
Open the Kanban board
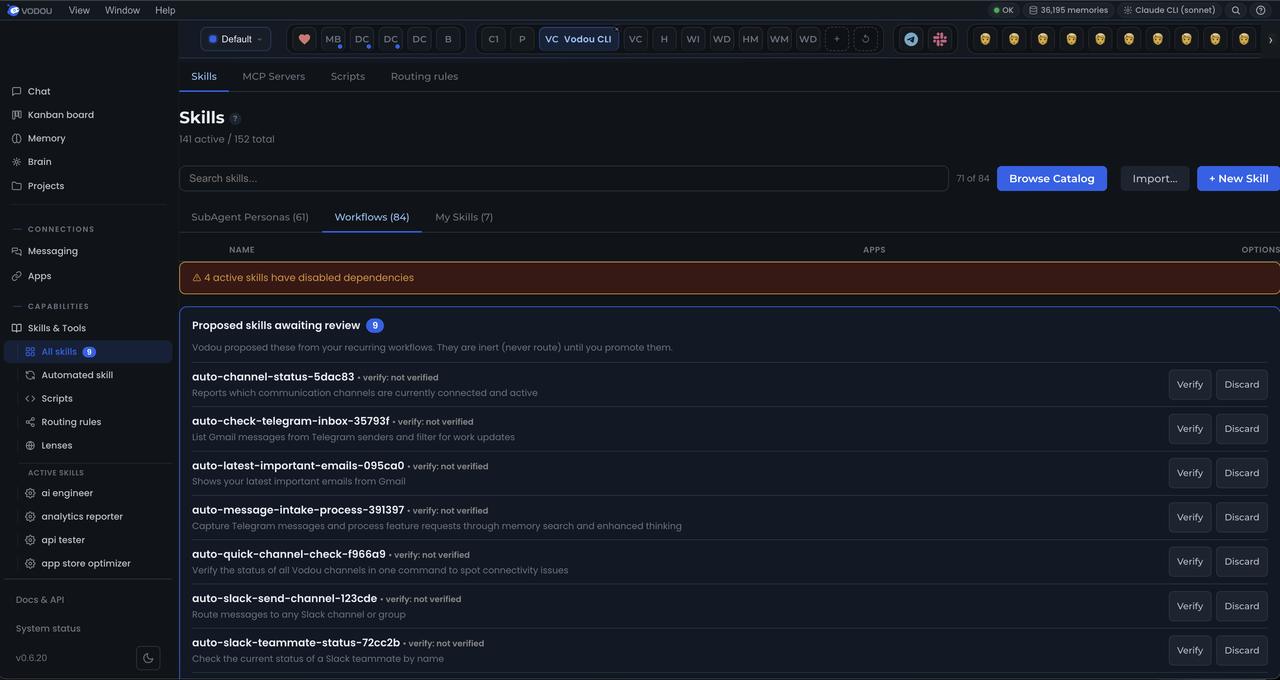[60, 115]
